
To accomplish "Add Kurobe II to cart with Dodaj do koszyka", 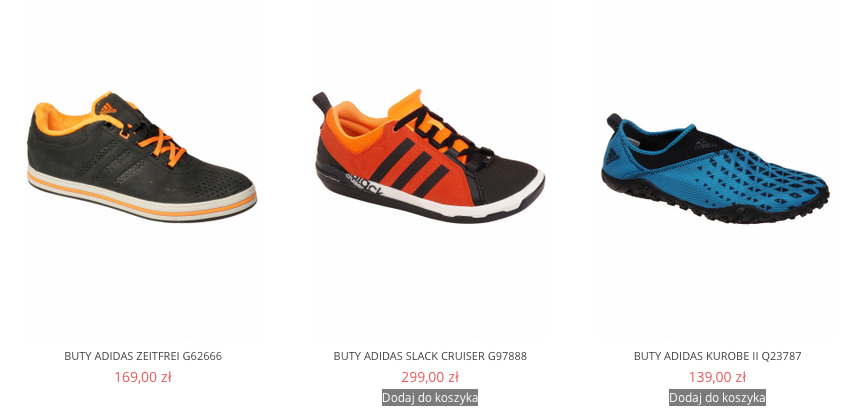I will click(x=718, y=397).
